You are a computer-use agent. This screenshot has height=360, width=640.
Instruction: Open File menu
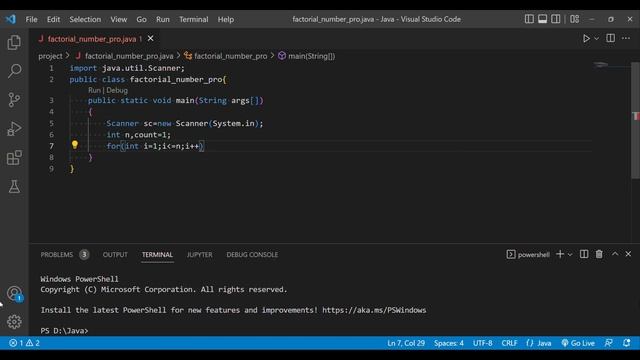tap(31, 19)
